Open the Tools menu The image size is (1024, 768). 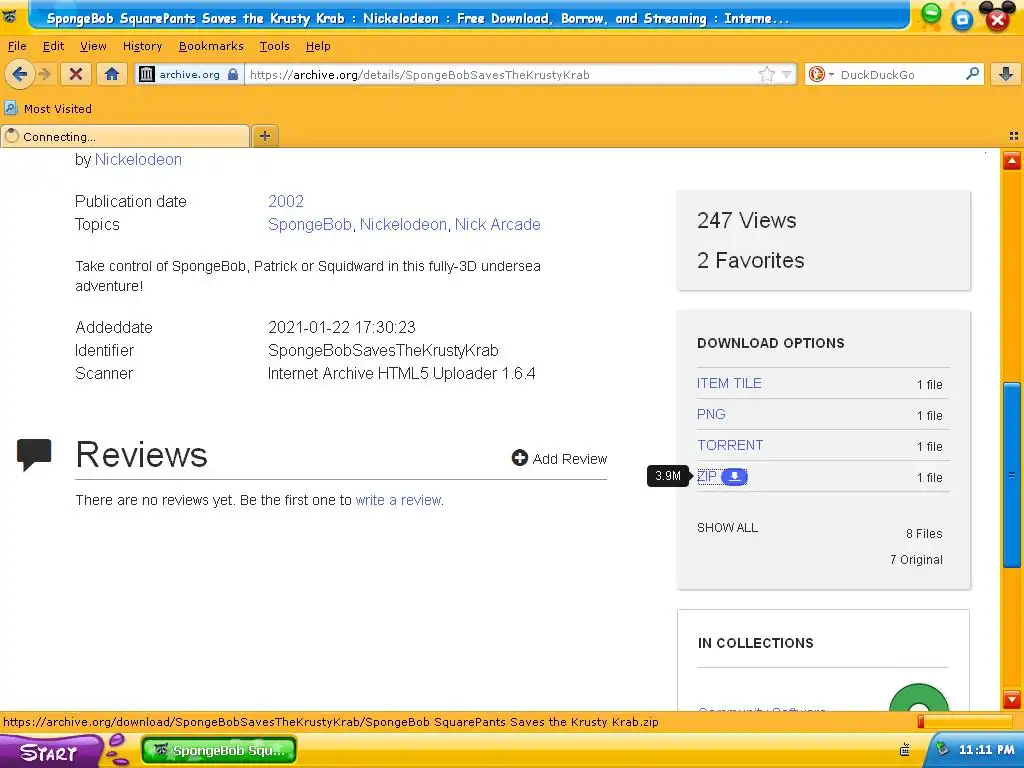[274, 46]
